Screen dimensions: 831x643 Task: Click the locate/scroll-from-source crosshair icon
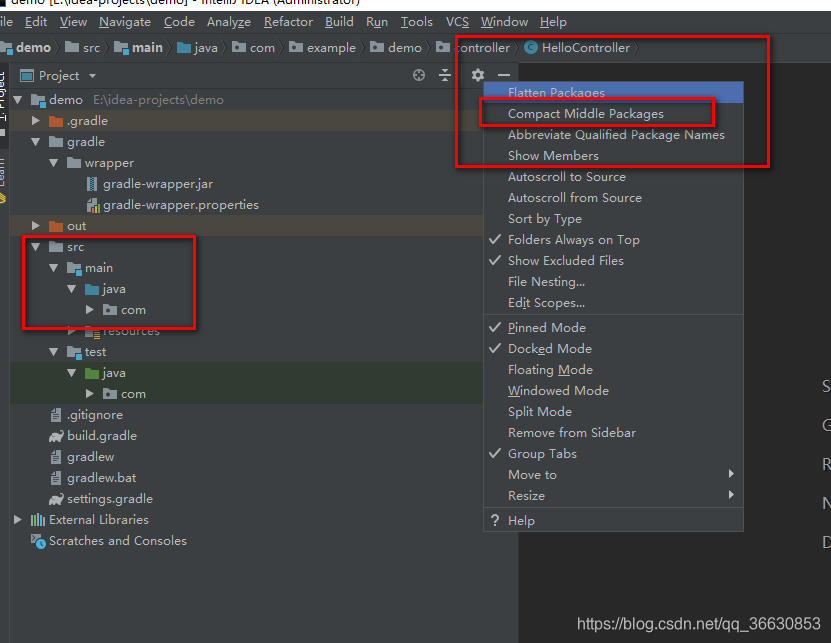[419, 75]
